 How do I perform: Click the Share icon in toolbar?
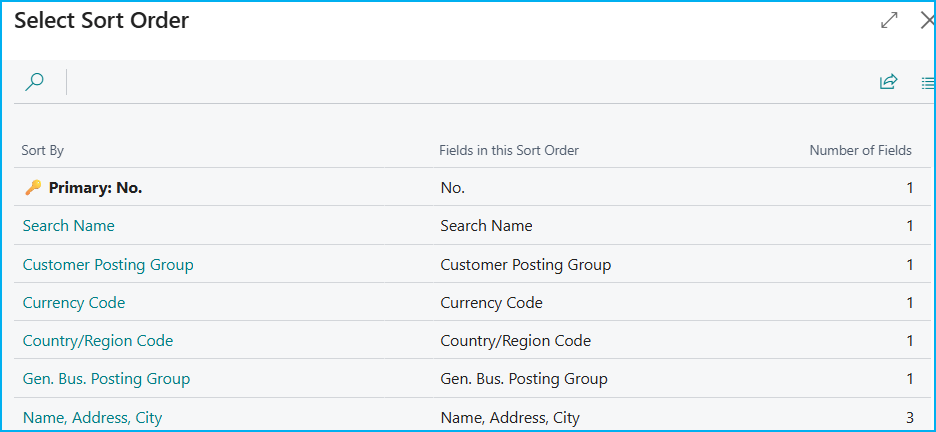888,82
